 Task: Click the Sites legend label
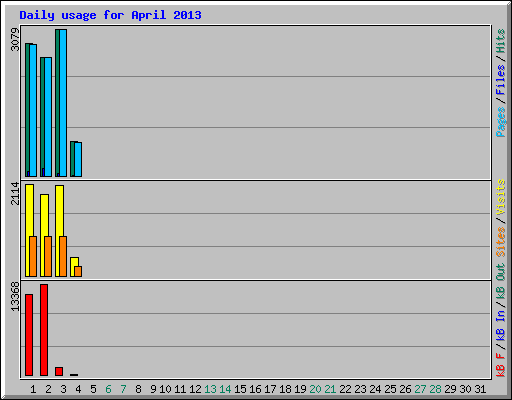[500, 242]
